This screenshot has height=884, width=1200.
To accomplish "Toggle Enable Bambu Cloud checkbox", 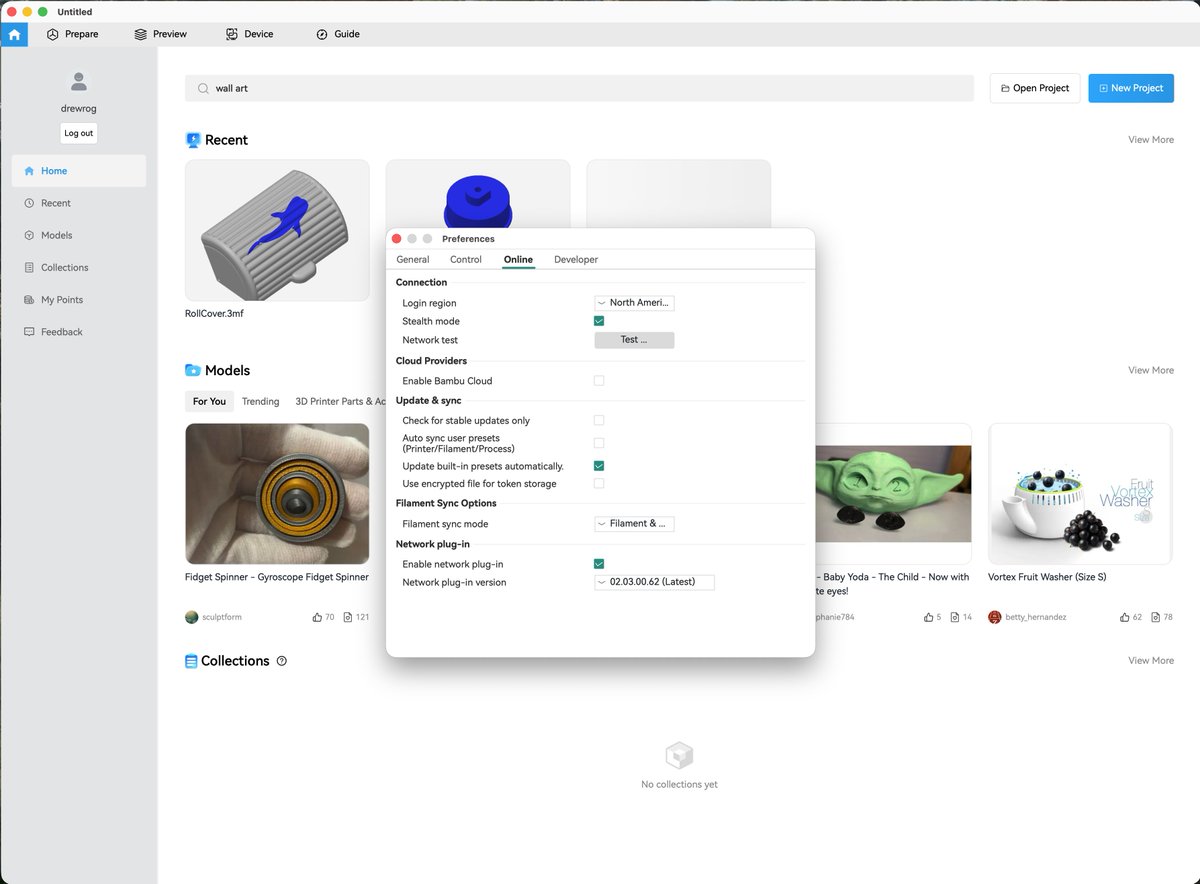I will tap(599, 381).
